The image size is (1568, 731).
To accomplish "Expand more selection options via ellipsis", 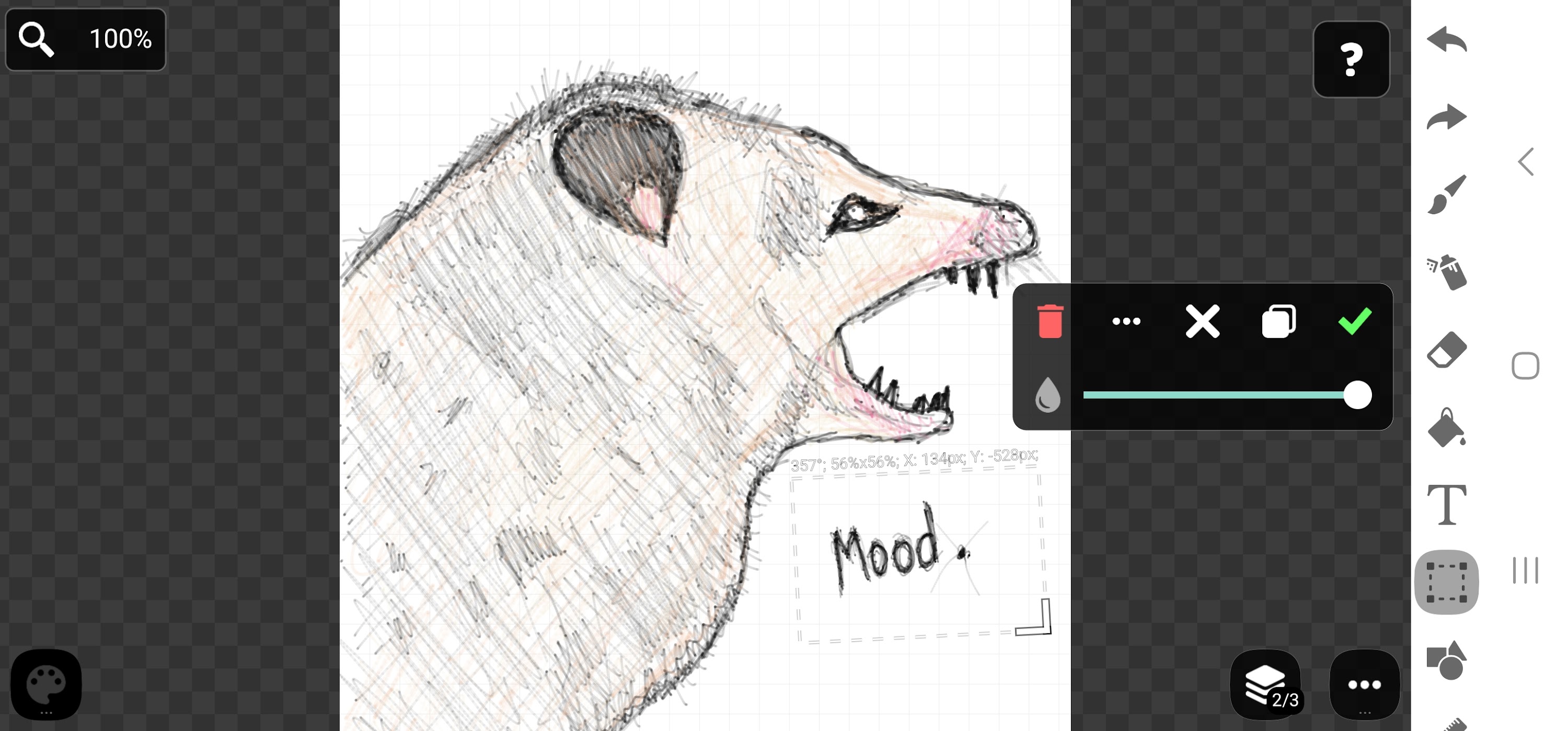I will pyautogui.click(x=1126, y=321).
